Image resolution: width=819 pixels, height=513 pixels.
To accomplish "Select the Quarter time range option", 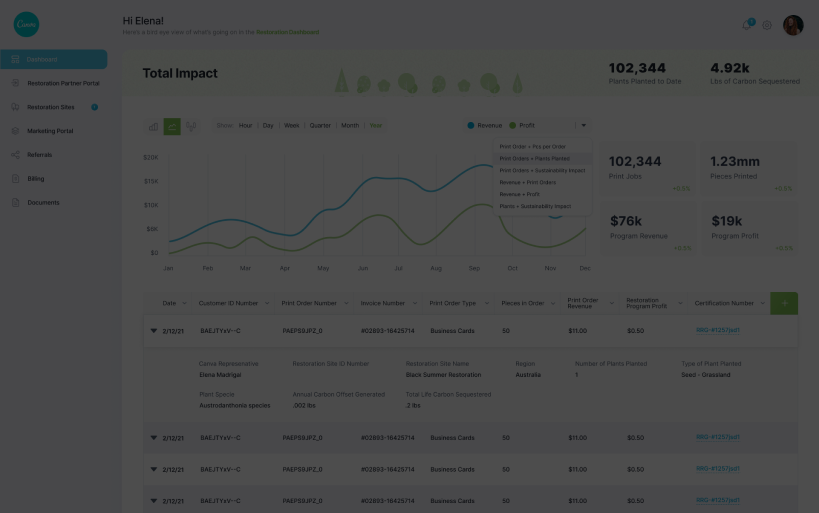I will (x=320, y=126).
